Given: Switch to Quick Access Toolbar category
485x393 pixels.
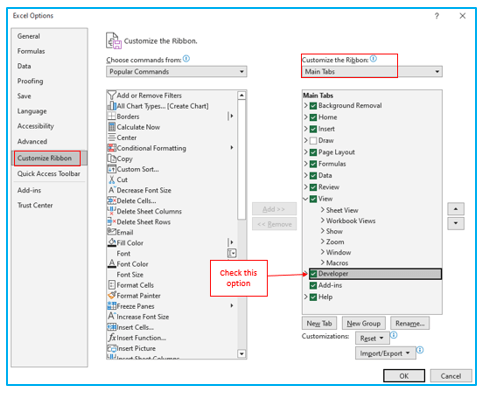Looking at the screenshot, I should click(x=49, y=174).
